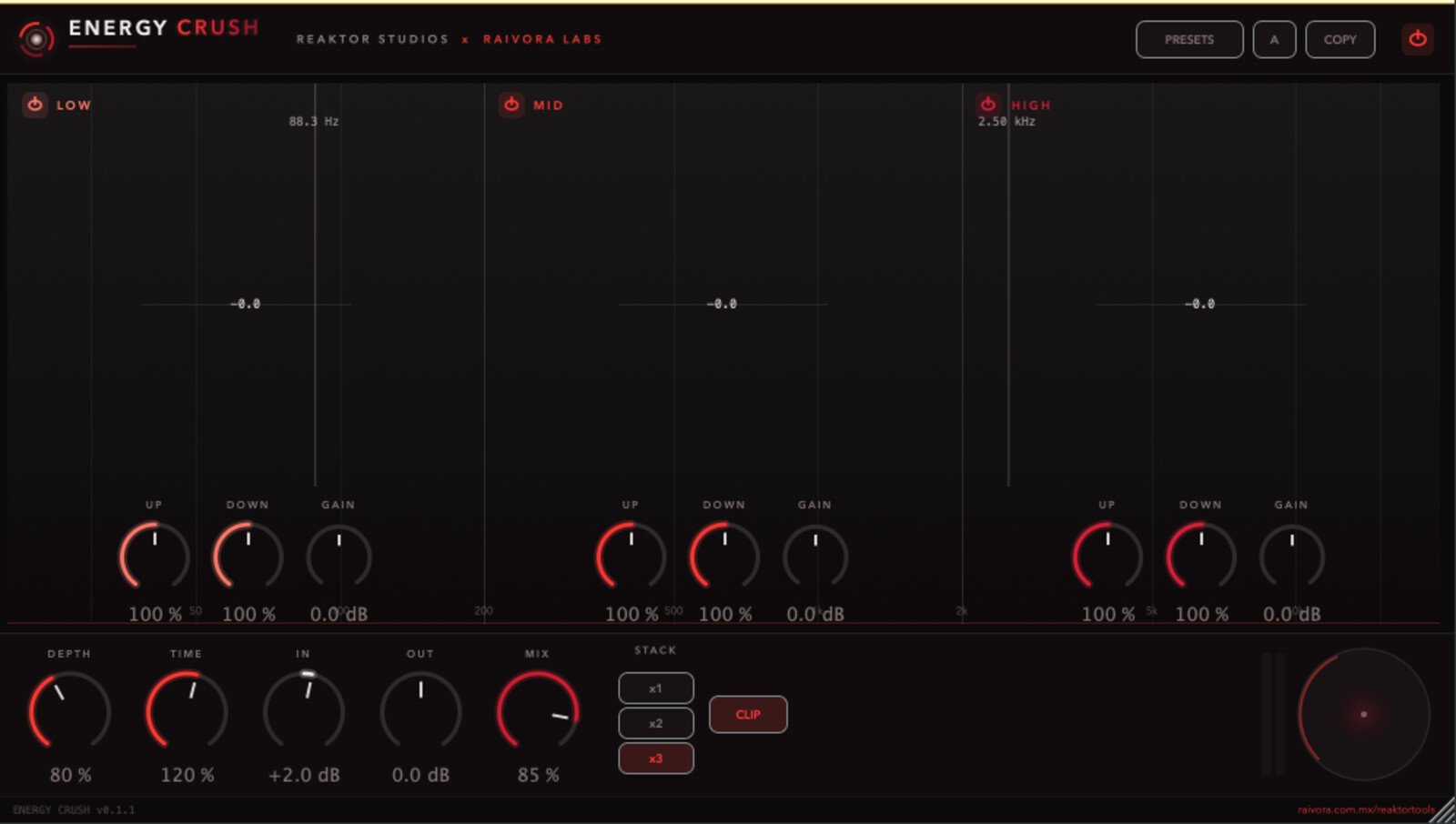1456x824 pixels.
Task: Click the Energy Crush logo icon
Action: coord(36,39)
